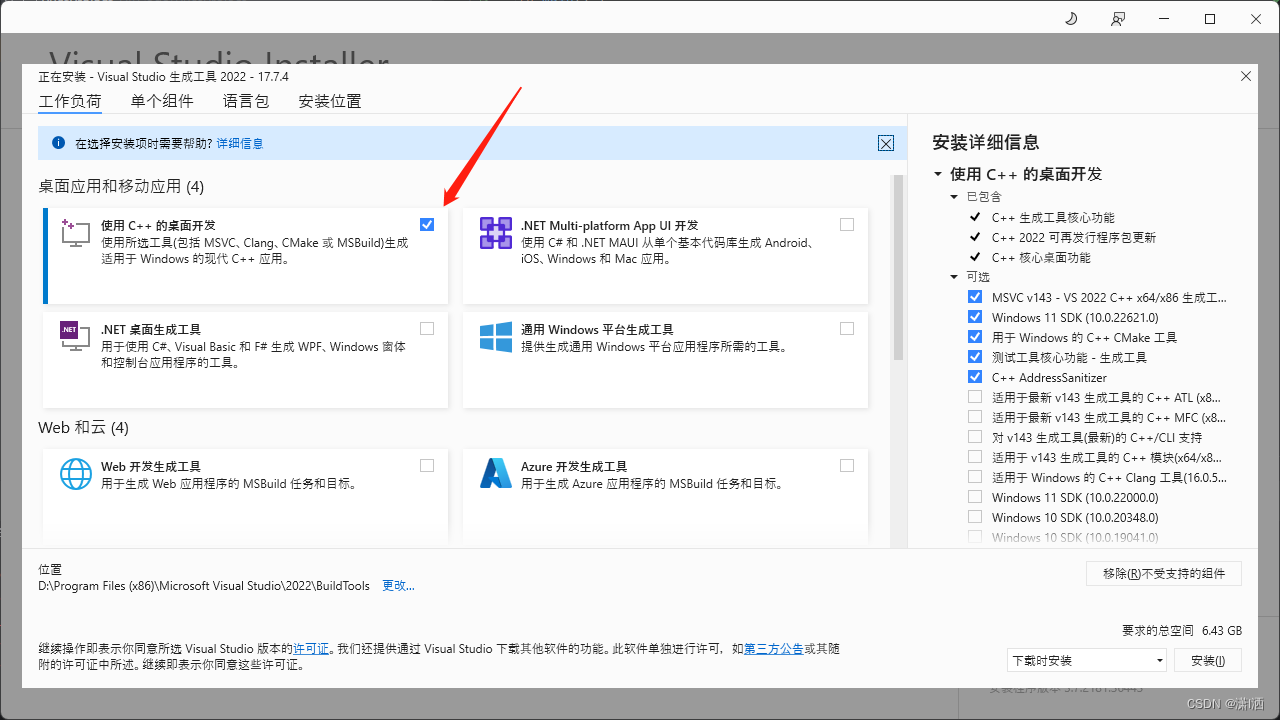Switch to the 工作负荷 tab

point(70,101)
